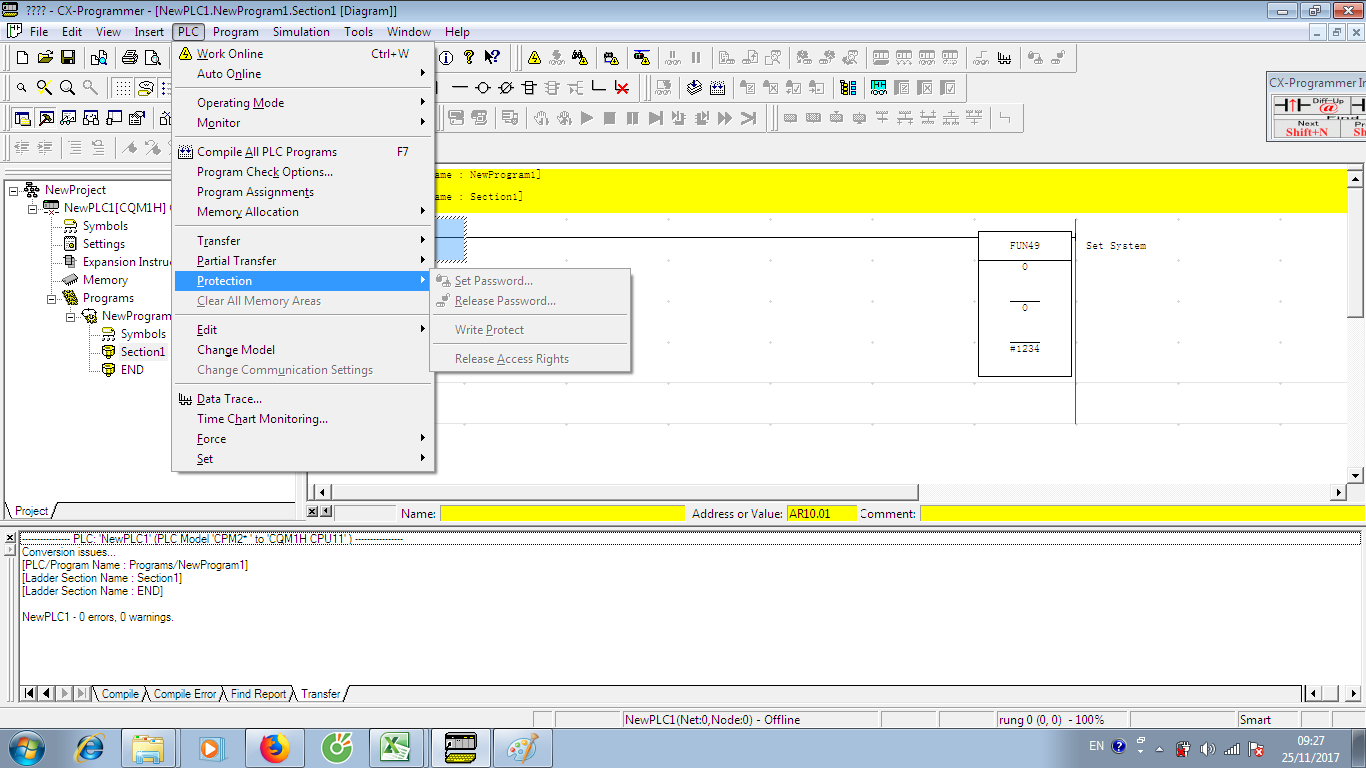
Task: Click the Zoom to fit magnifier icon
Action: pyautogui.click(x=44, y=88)
